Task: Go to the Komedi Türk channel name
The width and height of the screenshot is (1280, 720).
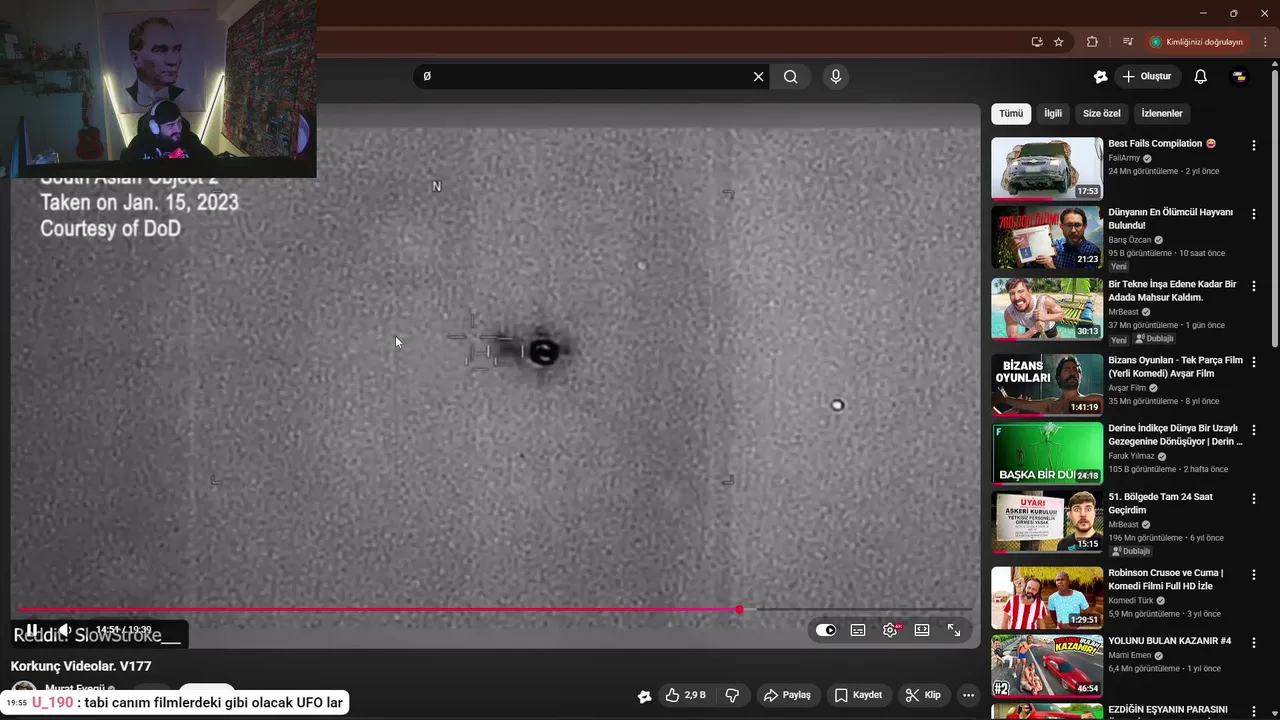Action: [x=1131, y=601]
